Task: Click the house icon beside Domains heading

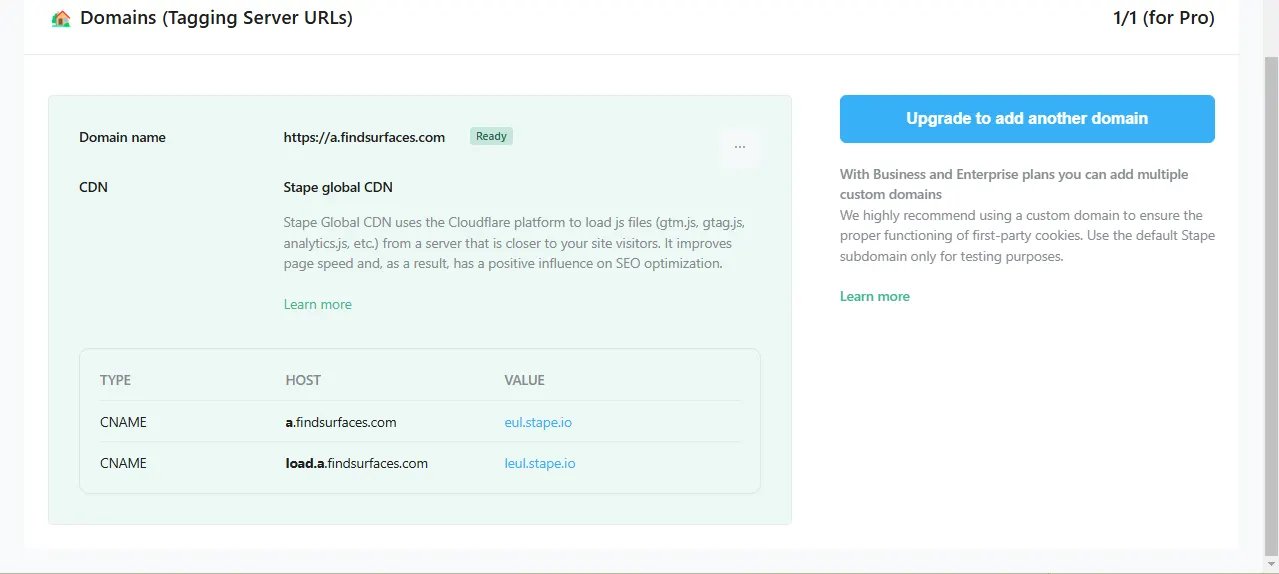Action: click(x=61, y=18)
